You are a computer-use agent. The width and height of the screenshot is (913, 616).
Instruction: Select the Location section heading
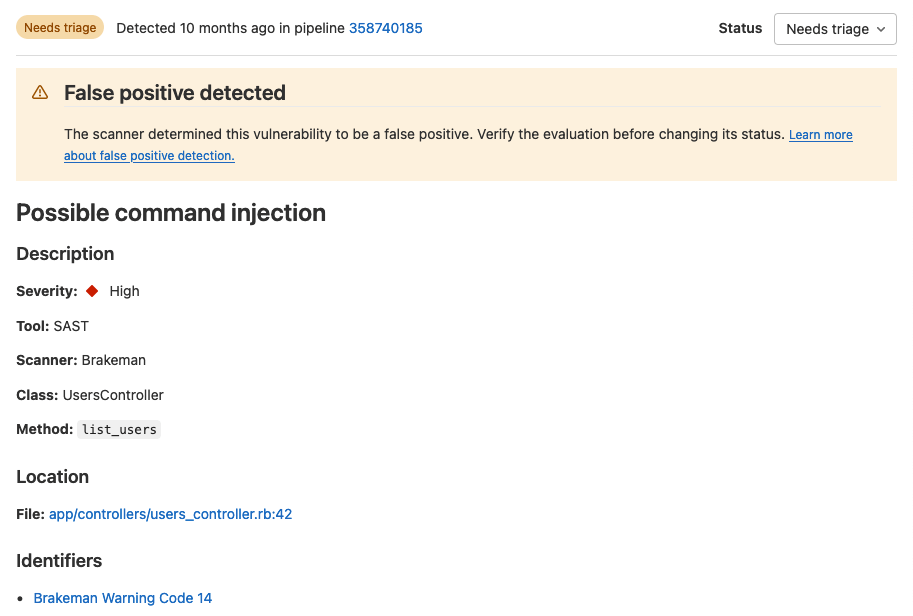click(x=52, y=477)
